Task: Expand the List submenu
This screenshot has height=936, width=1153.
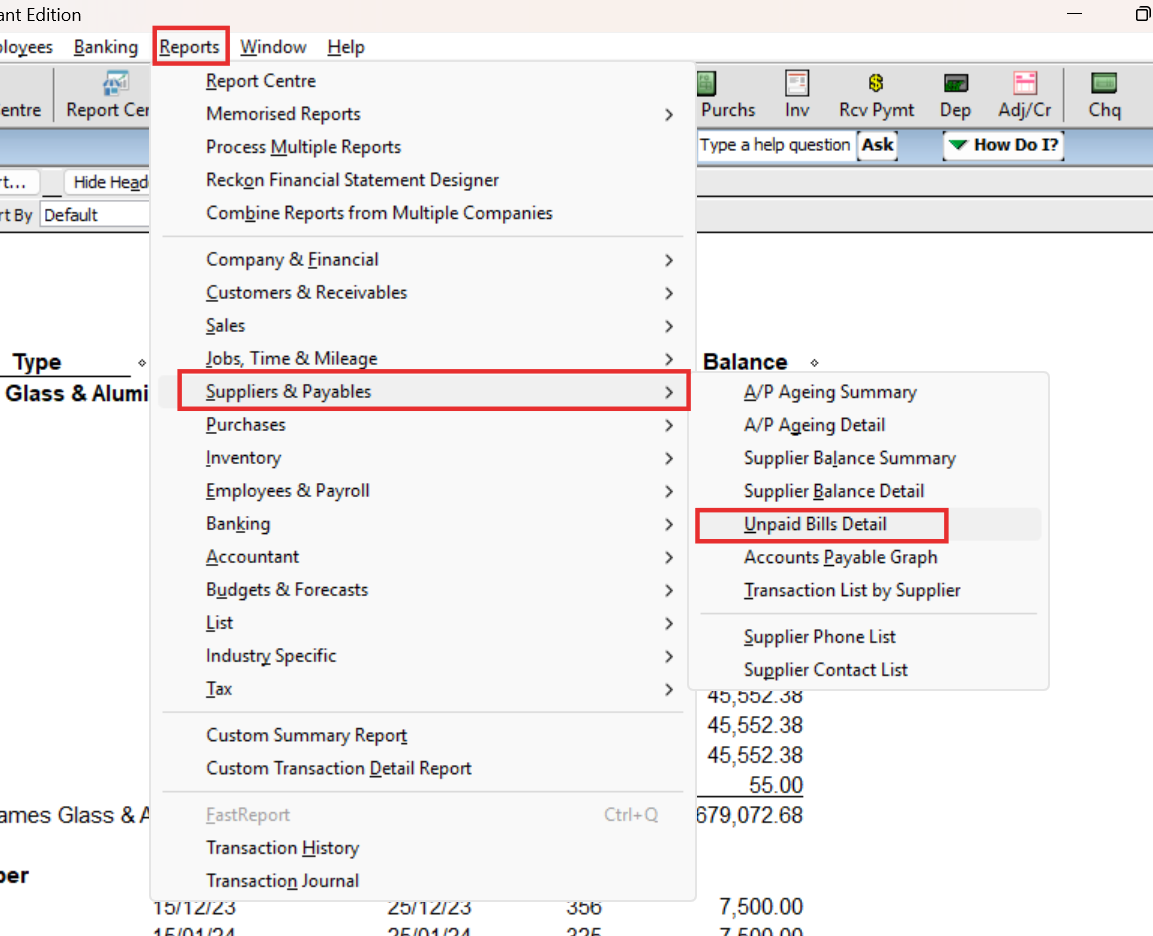Action: (423, 624)
